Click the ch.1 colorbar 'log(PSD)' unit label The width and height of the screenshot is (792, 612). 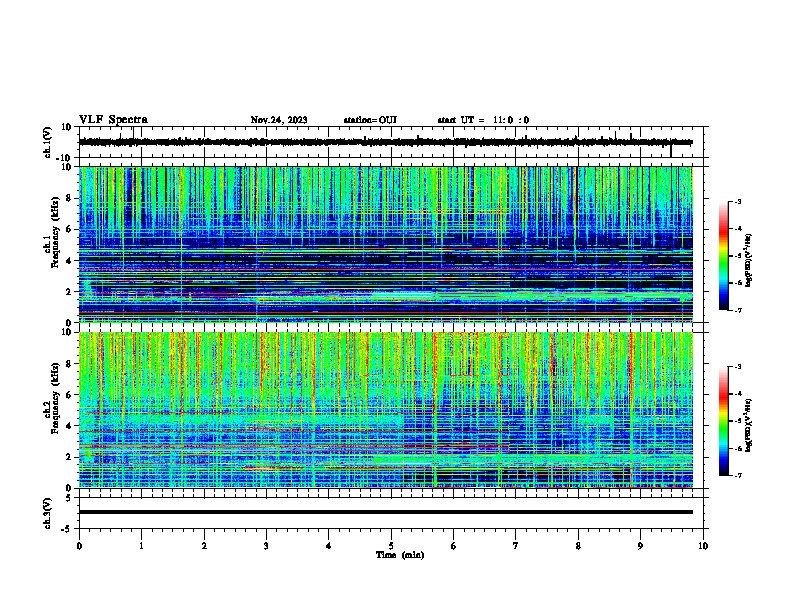pos(748,261)
